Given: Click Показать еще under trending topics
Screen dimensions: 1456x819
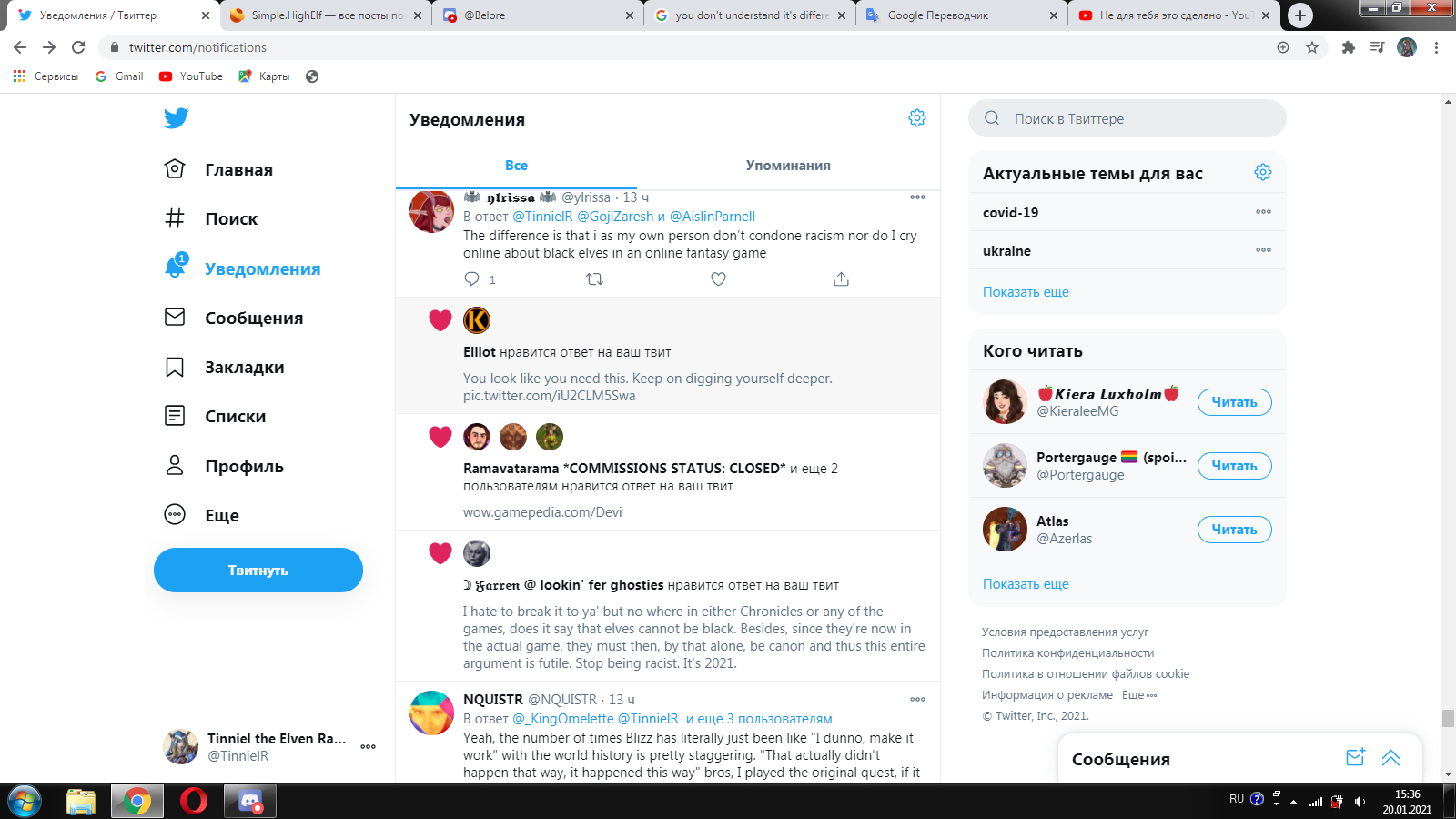Looking at the screenshot, I should (x=1026, y=292).
